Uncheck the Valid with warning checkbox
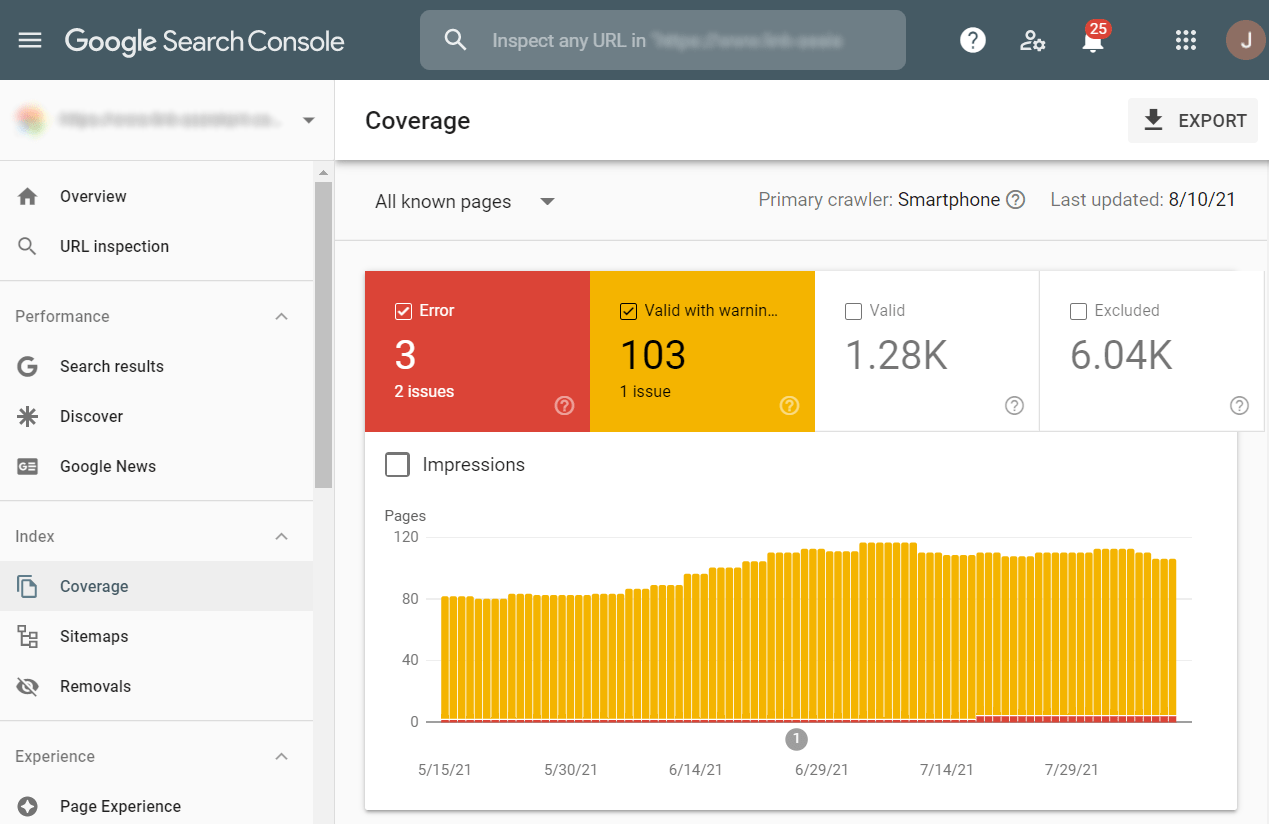1269x824 pixels. (x=629, y=311)
